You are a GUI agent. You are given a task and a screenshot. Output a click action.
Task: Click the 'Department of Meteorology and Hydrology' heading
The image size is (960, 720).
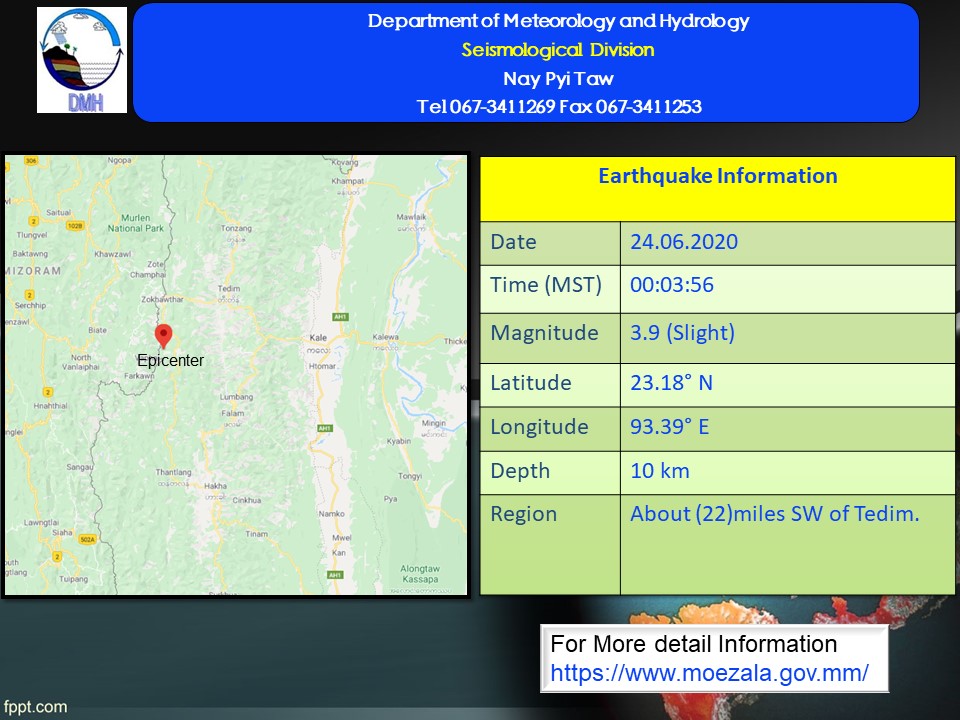[558, 21]
